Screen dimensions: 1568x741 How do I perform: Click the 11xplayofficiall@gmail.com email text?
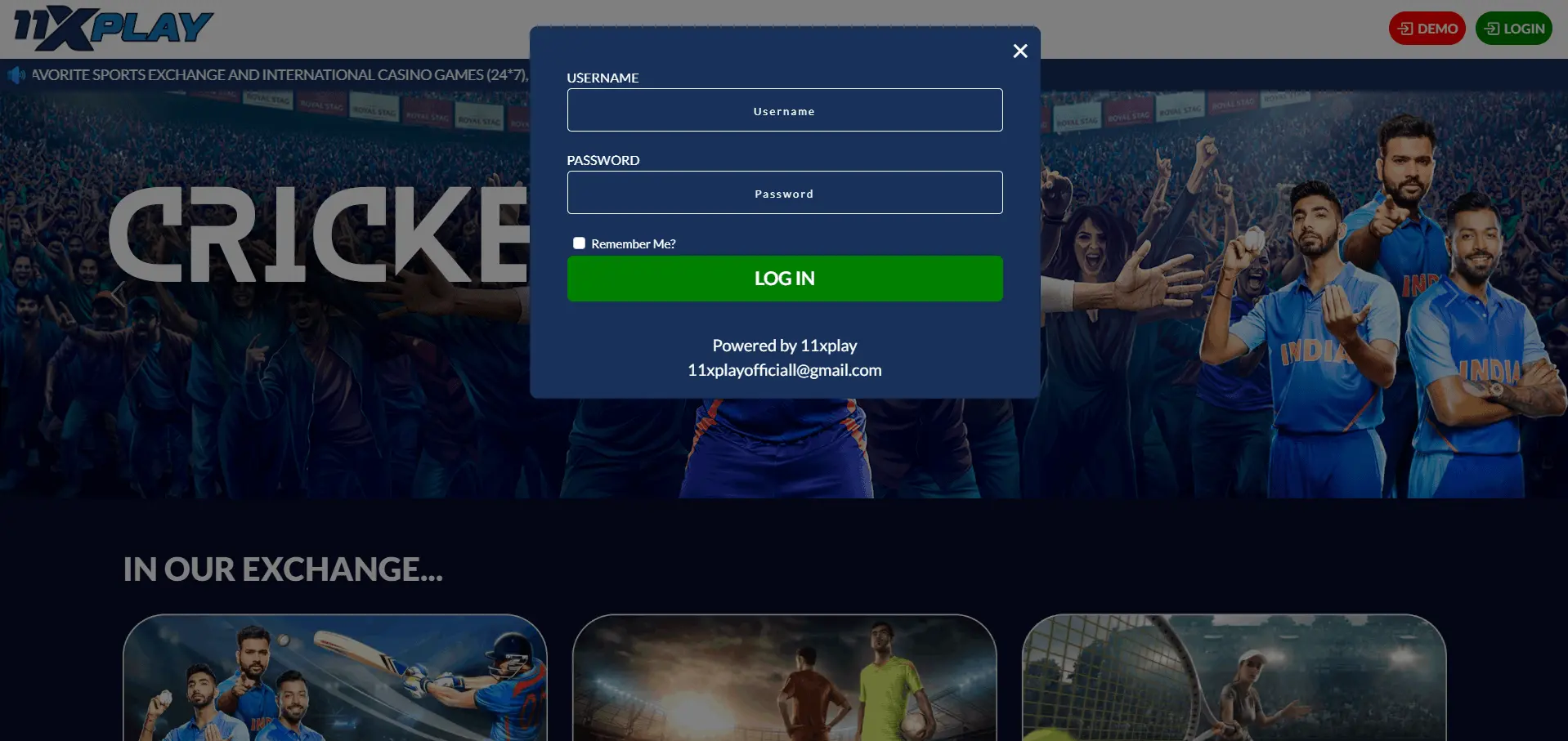(784, 370)
